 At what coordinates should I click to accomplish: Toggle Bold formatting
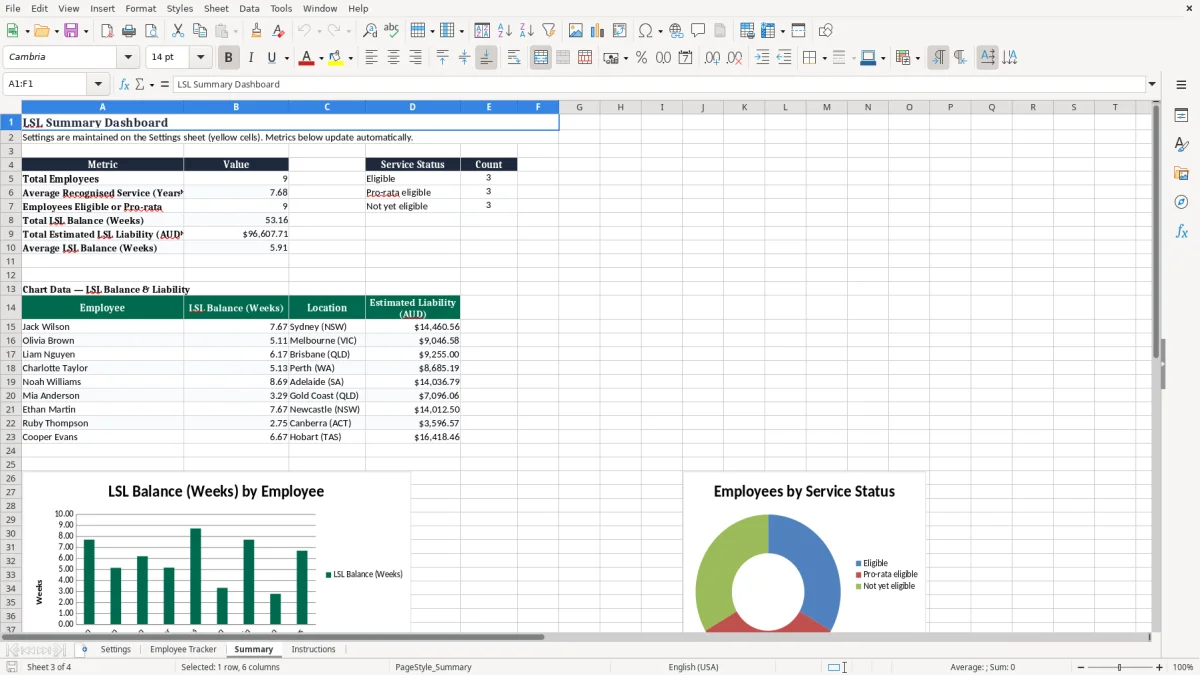(x=228, y=58)
